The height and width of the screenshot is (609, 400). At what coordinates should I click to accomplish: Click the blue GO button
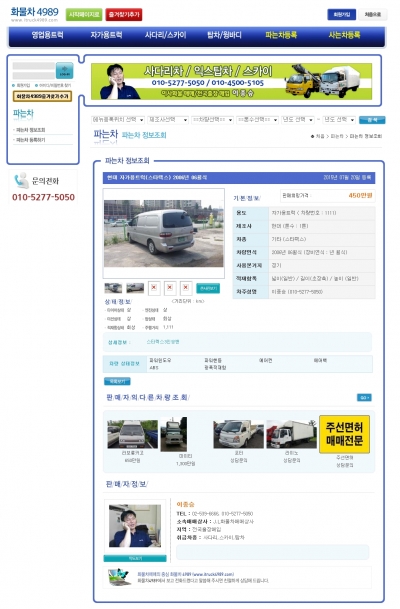pyautogui.click(x=364, y=397)
